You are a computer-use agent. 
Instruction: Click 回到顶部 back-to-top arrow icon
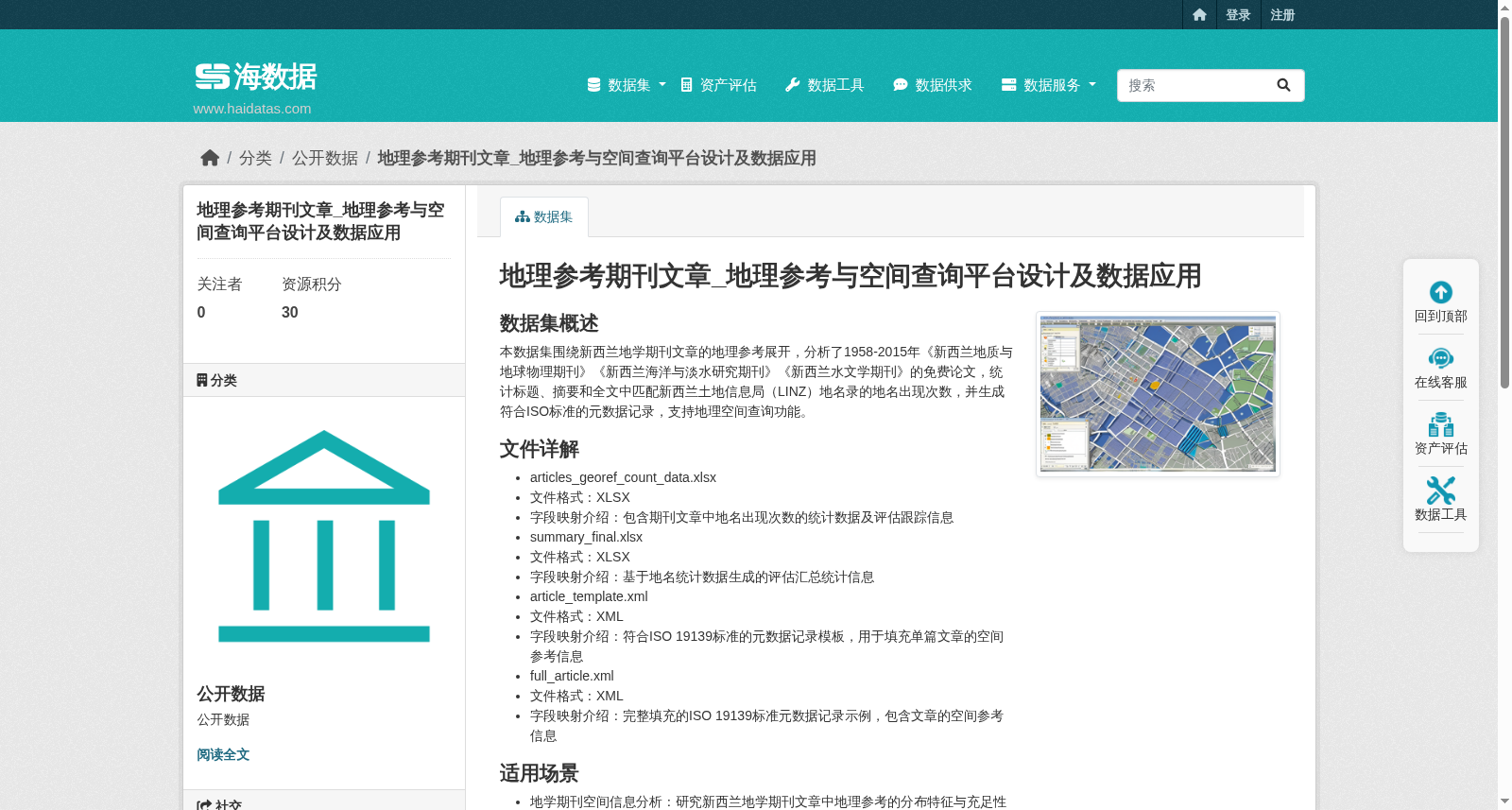(x=1441, y=292)
